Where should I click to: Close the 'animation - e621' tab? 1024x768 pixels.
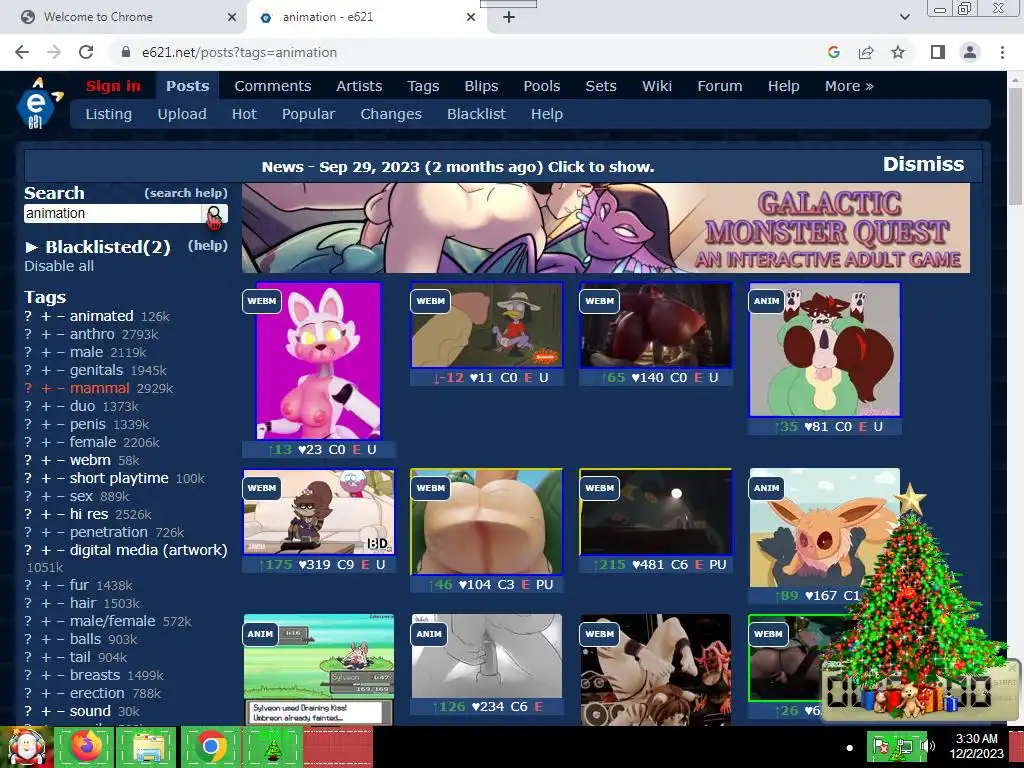point(471,17)
